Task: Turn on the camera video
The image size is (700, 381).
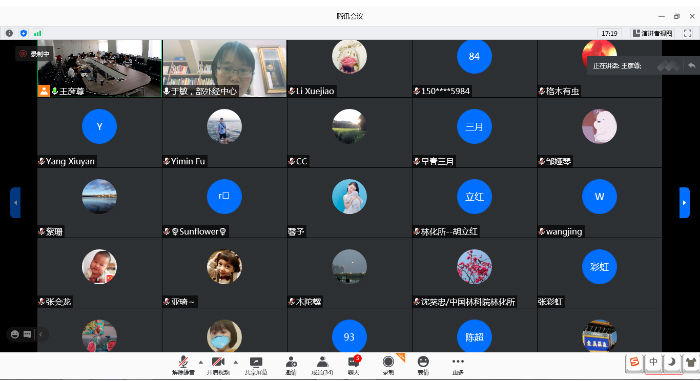Action: tap(218, 365)
